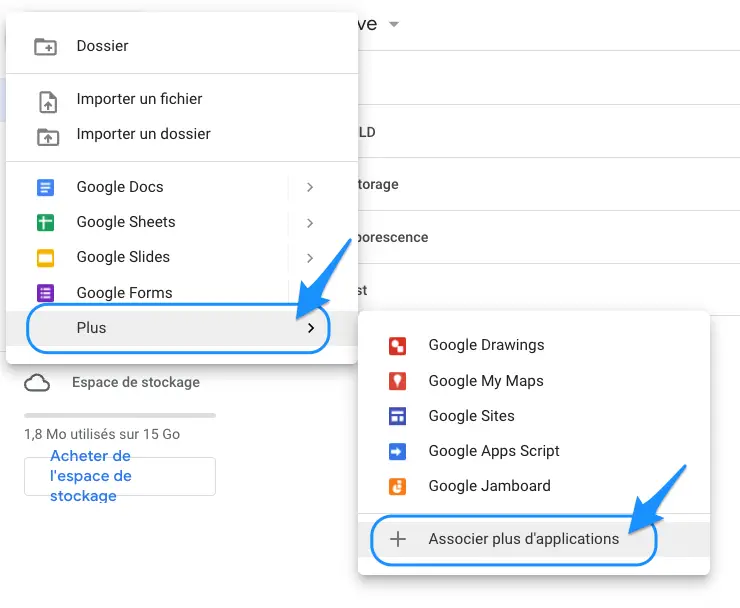Select Google Docs from the menu
740x608 pixels.
[x=182, y=187]
